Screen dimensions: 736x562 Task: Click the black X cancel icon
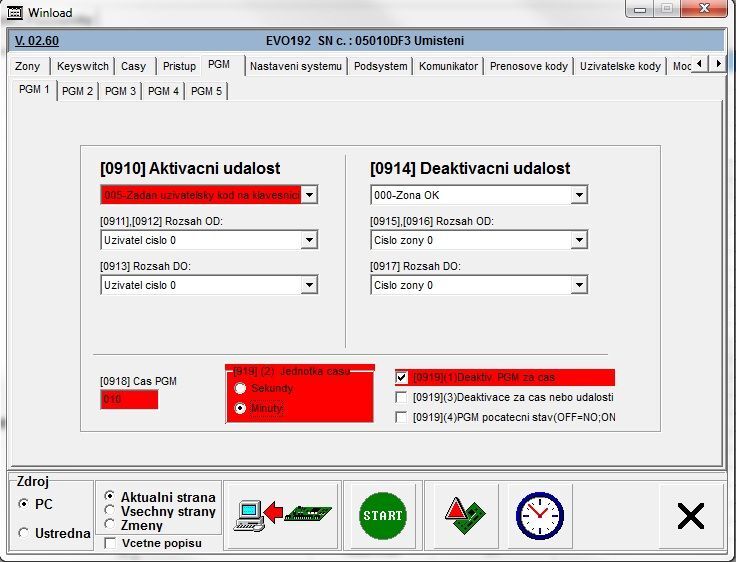690,515
